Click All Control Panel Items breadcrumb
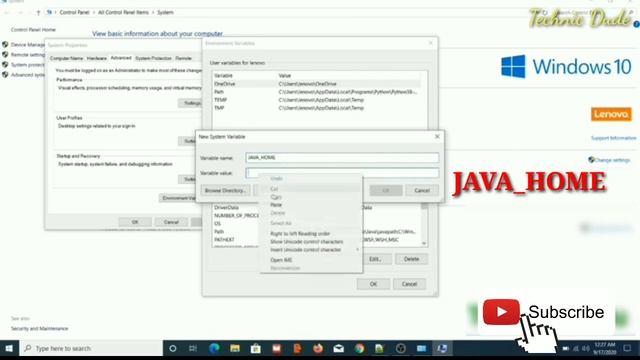Screen dimensions: 640x360 coord(123,13)
